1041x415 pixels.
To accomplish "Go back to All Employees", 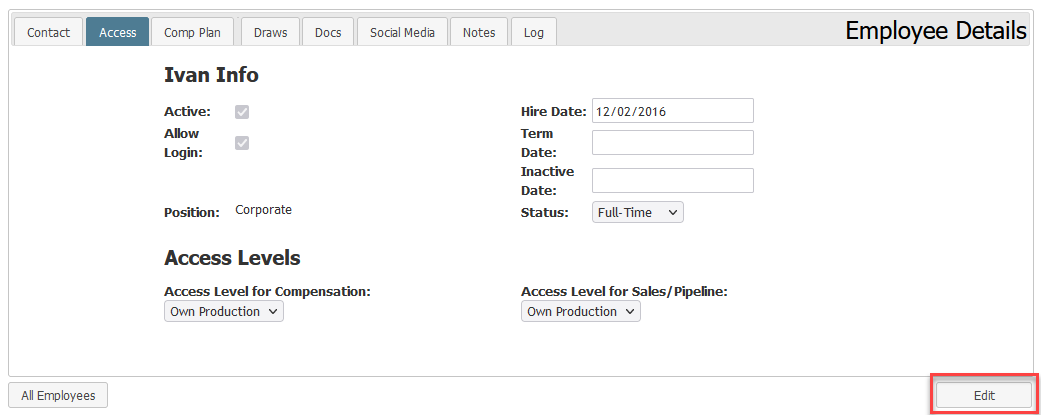I will (58, 395).
